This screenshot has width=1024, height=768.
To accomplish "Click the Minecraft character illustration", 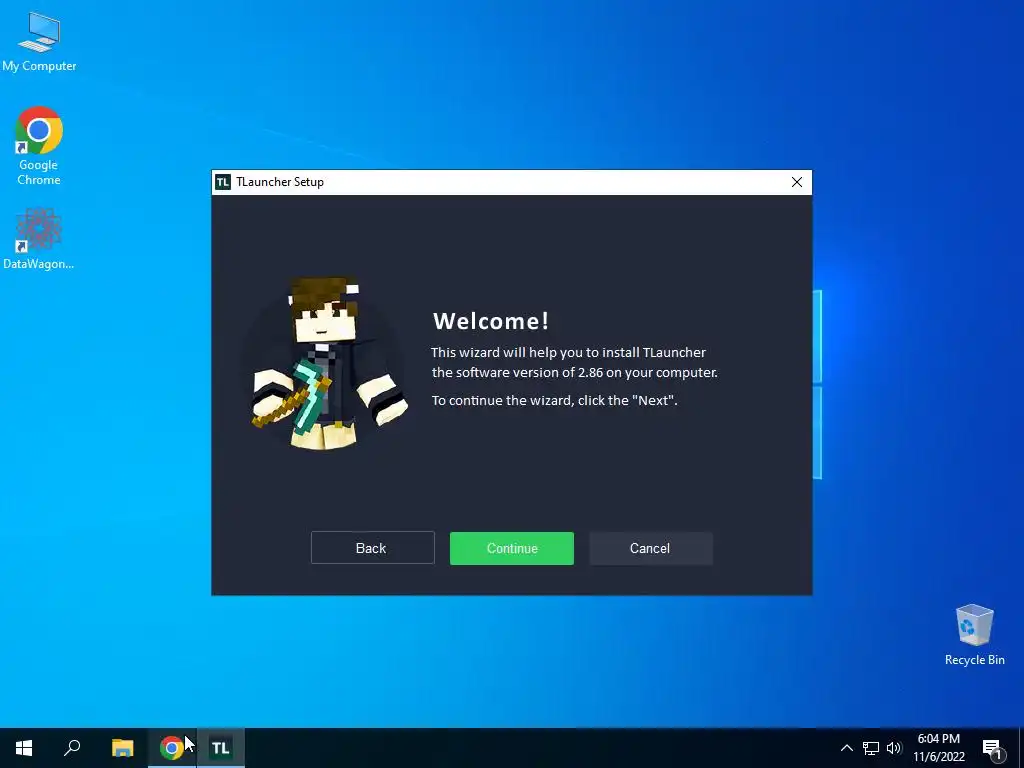I will click(x=328, y=364).
